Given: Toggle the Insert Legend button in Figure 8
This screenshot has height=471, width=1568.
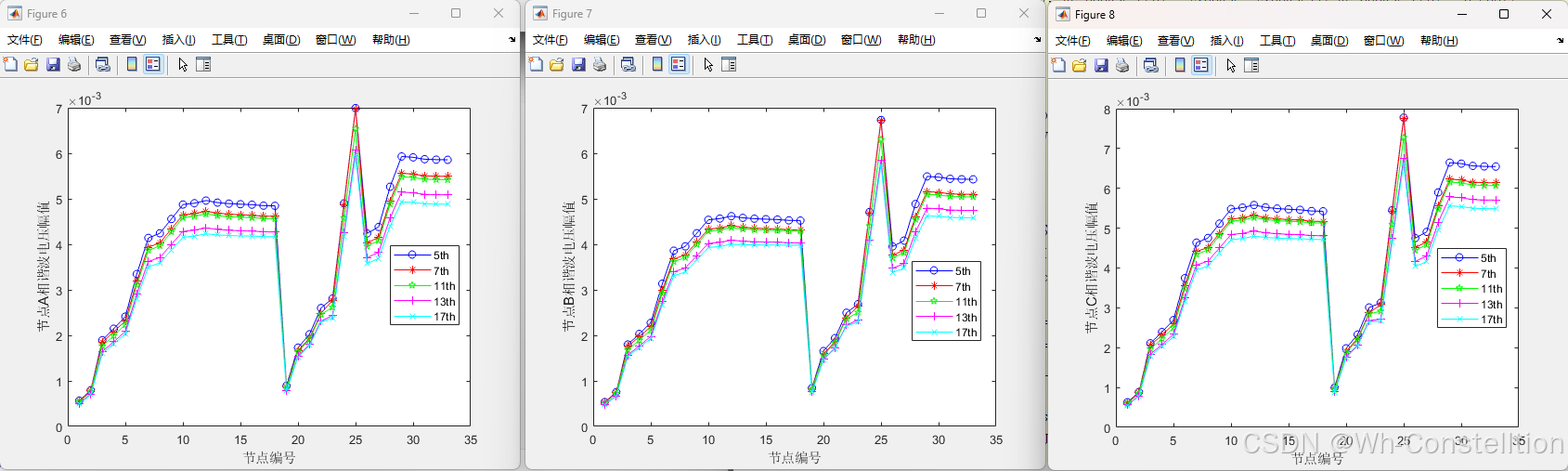Looking at the screenshot, I should (1201, 65).
